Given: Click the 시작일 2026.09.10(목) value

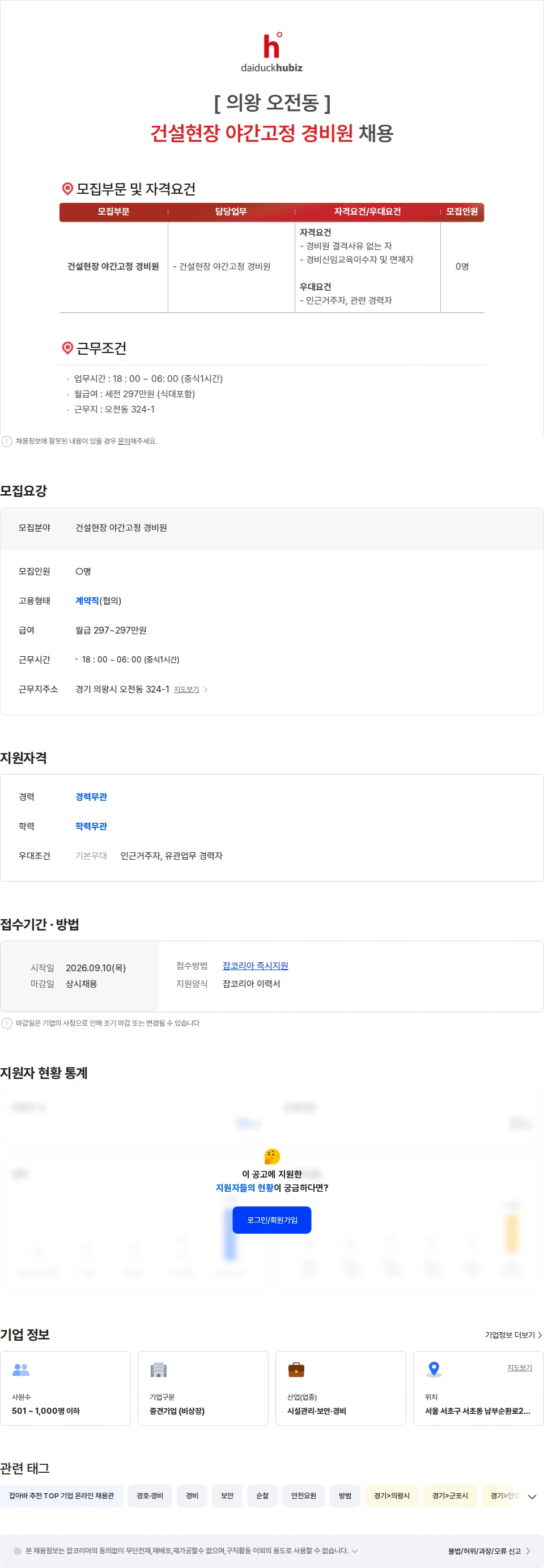Looking at the screenshot, I should [x=96, y=968].
